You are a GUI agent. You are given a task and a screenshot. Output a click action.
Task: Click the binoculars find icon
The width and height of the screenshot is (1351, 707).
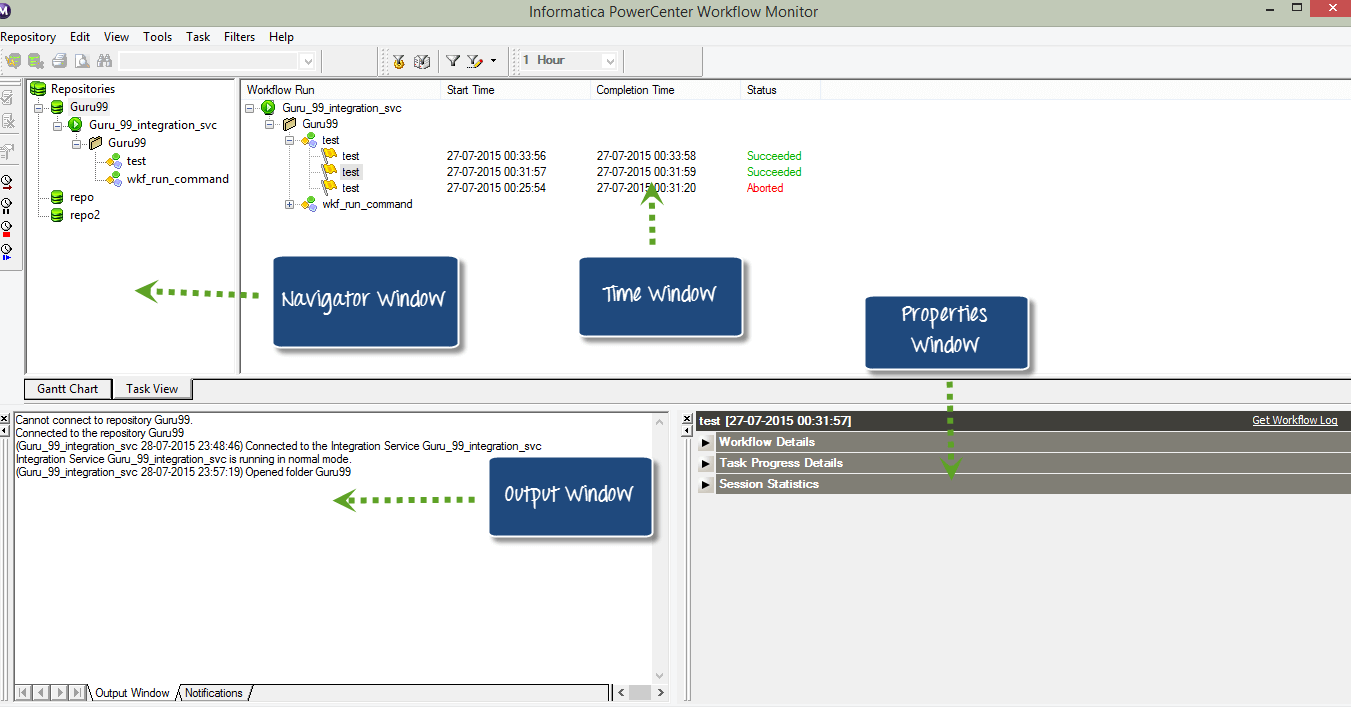[104, 61]
